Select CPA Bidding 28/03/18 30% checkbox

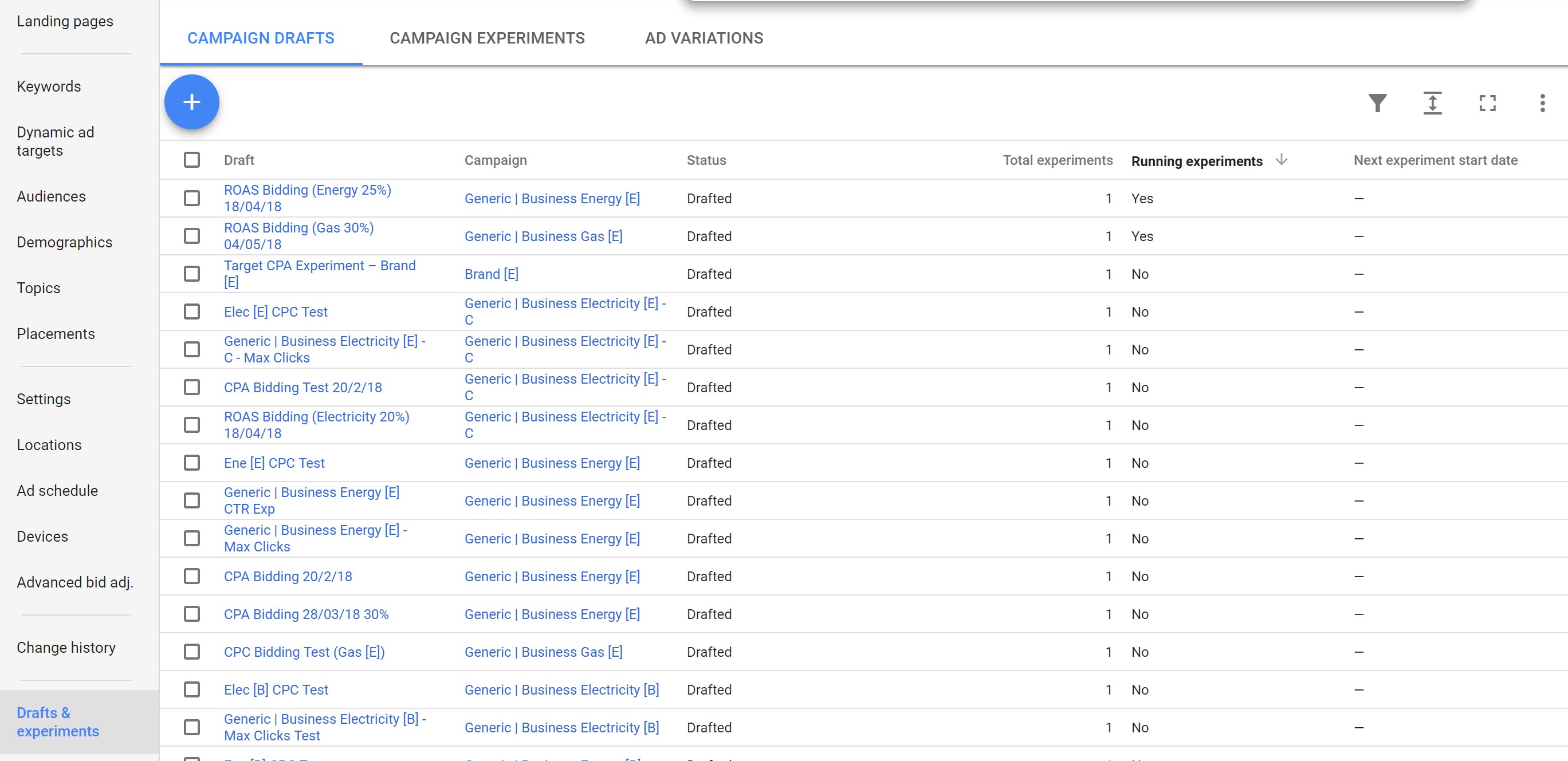(192, 614)
